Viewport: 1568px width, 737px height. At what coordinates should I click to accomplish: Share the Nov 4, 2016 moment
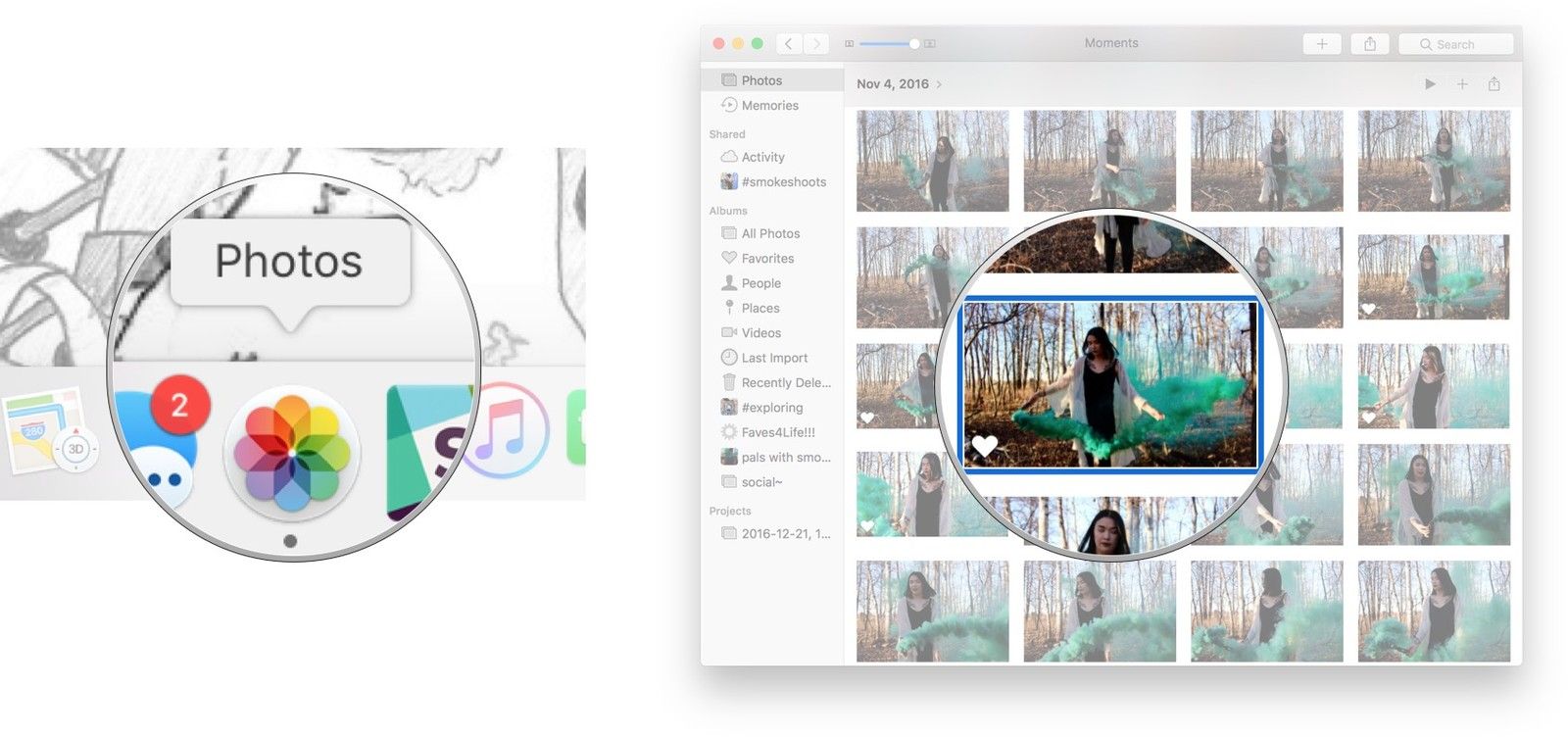[1494, 84]
